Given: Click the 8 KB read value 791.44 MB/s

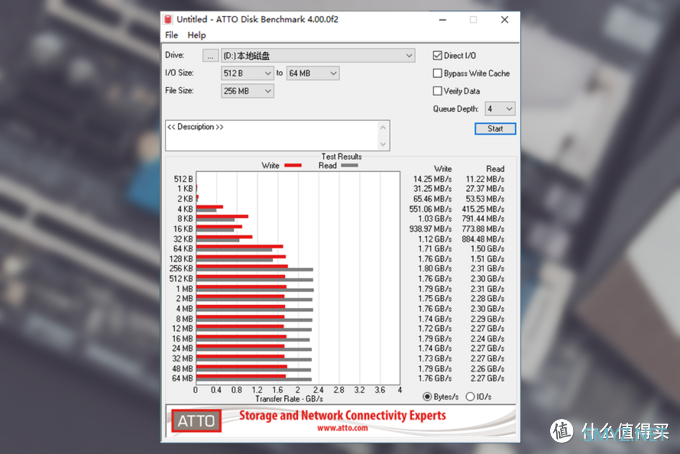Looking at the screenshot, I should [483, 219].
